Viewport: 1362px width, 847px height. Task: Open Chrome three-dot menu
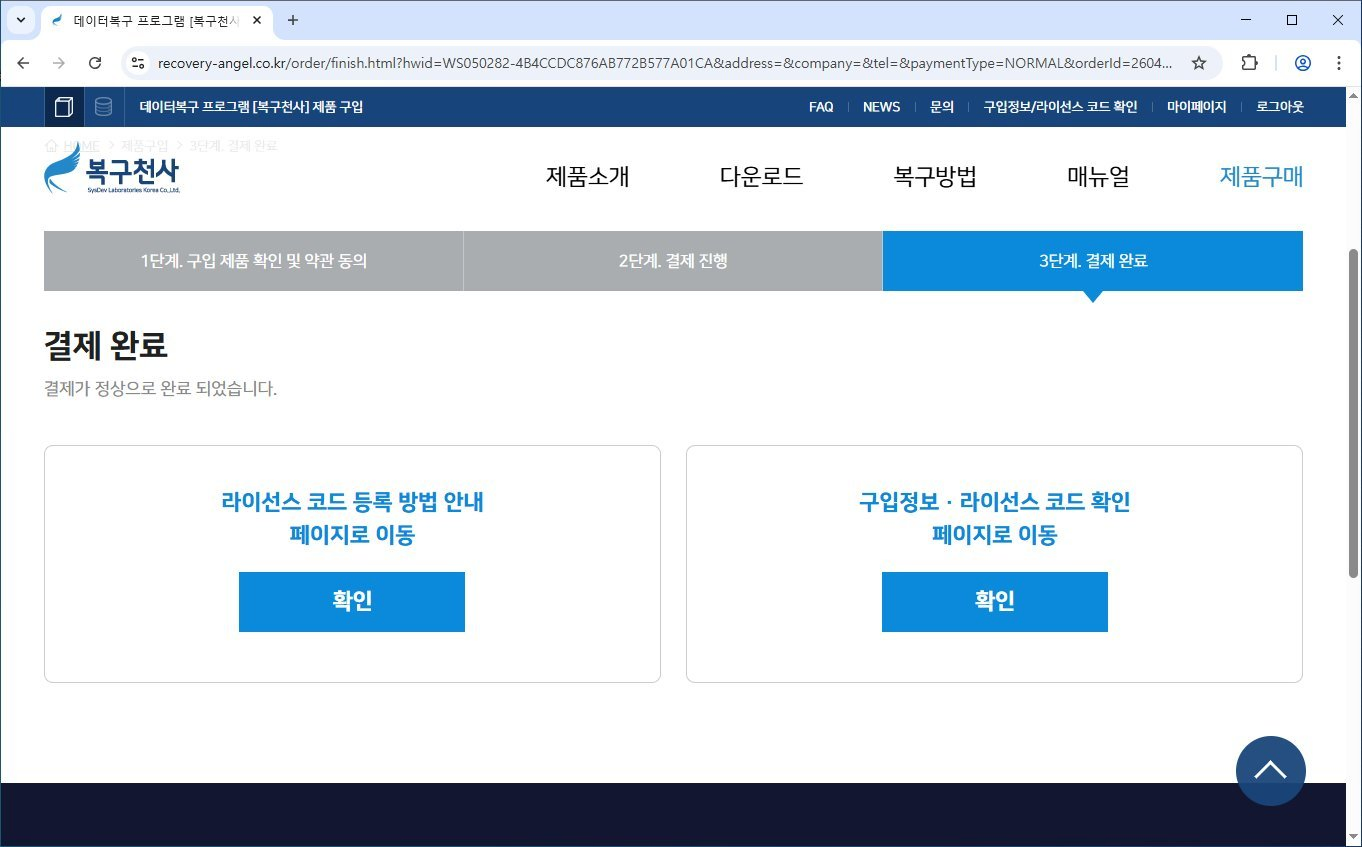pyautogui.click(x=1339, y=63)
